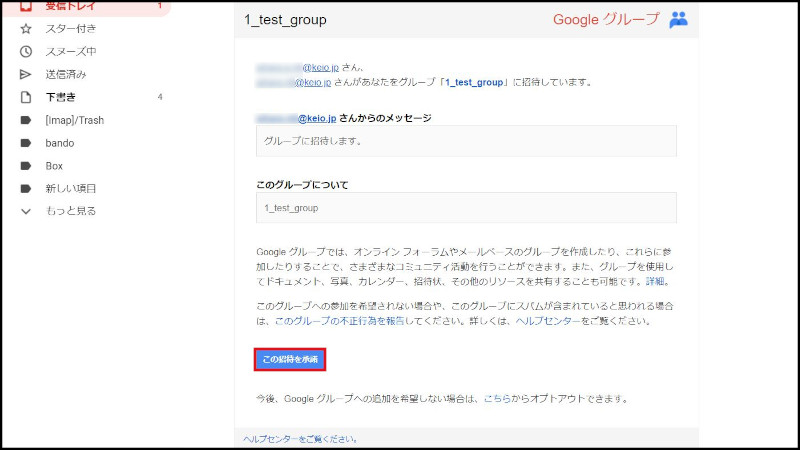
Task: Click the label icon beside bando
Action: pos(26,143)
